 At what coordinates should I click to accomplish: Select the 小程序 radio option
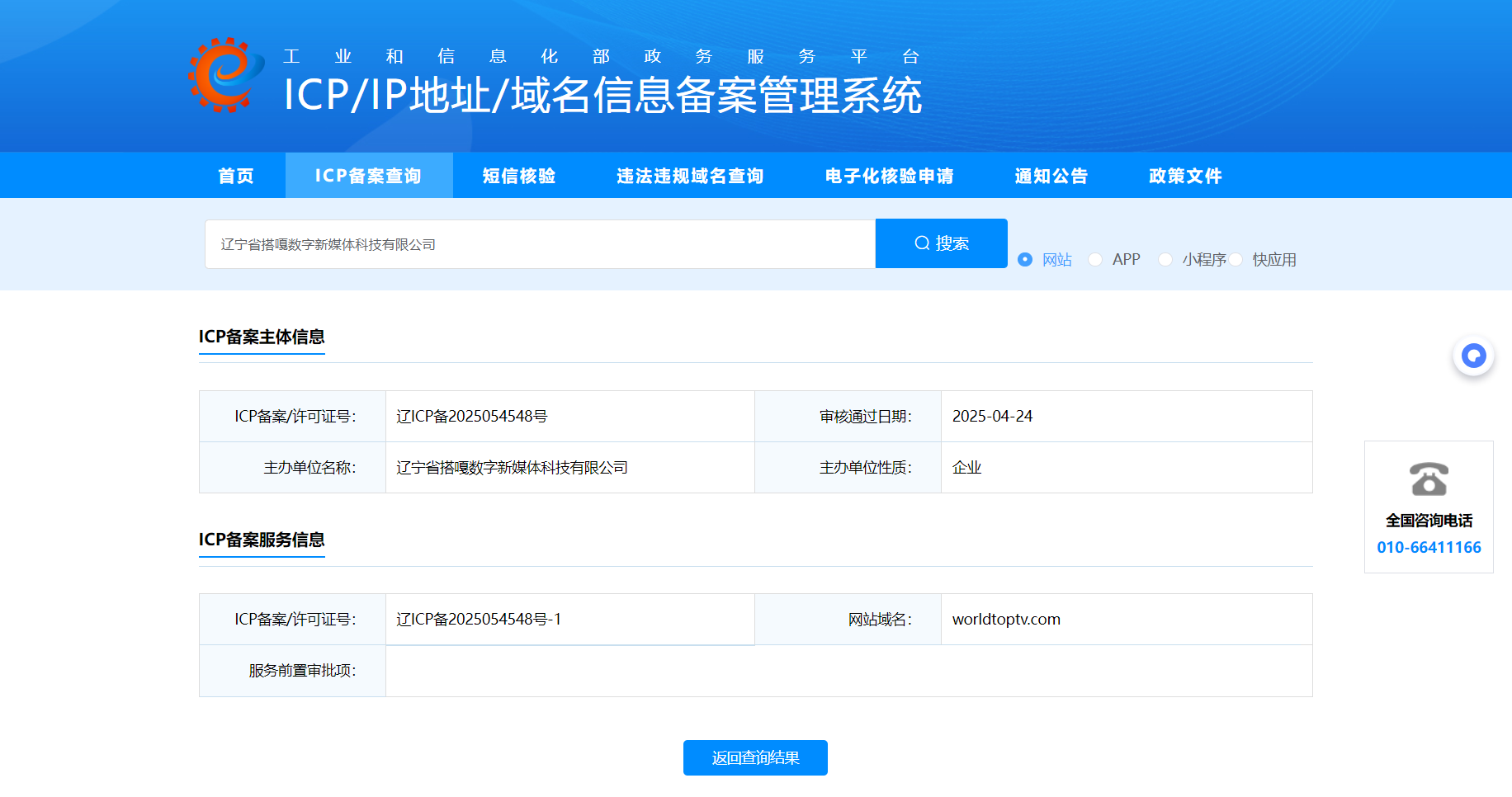tap(1165, 259)
